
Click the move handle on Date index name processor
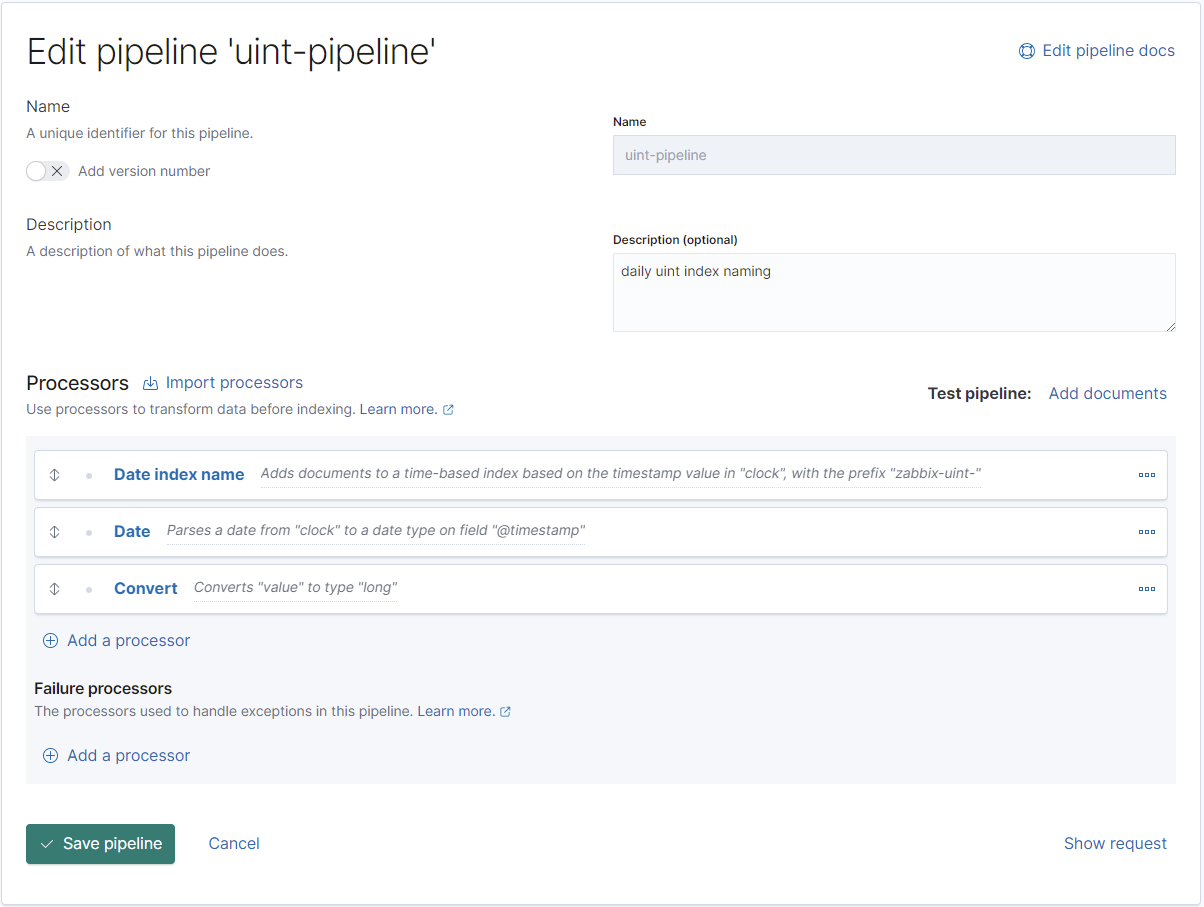[55, 475]
